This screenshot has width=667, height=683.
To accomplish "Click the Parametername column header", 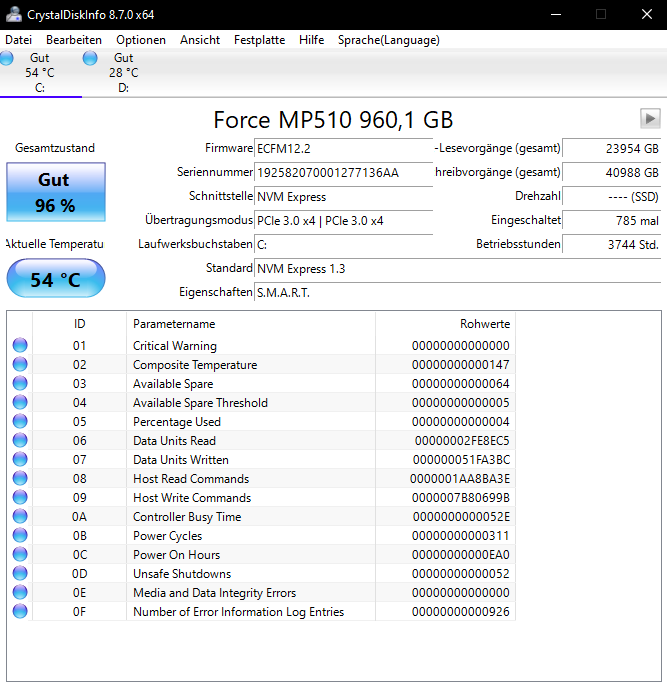I will pos(251,324).
